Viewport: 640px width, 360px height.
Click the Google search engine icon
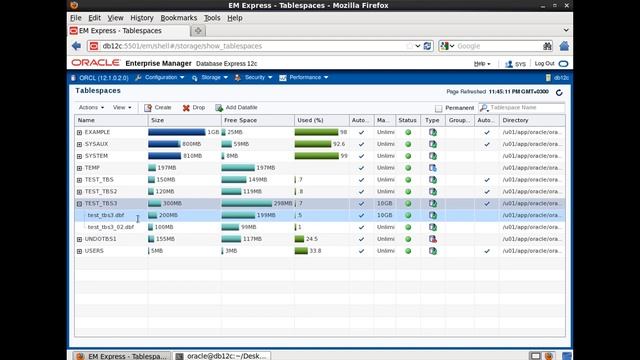[444, 46]
